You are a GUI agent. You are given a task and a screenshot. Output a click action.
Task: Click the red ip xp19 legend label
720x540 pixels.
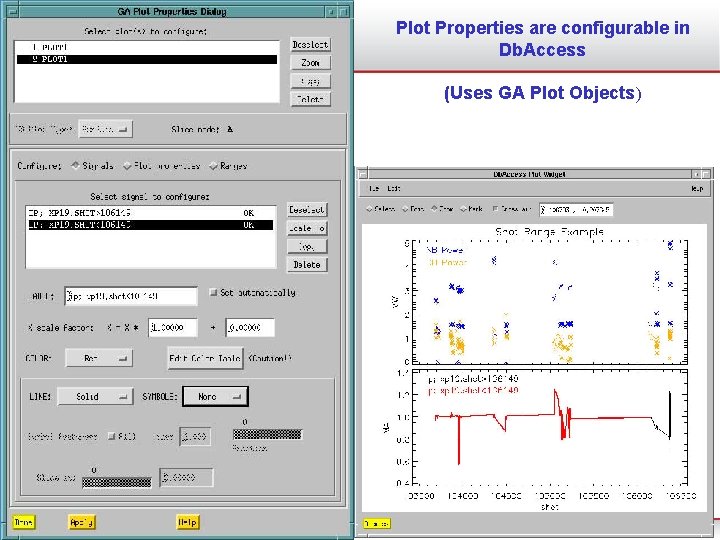click(473, 390)
